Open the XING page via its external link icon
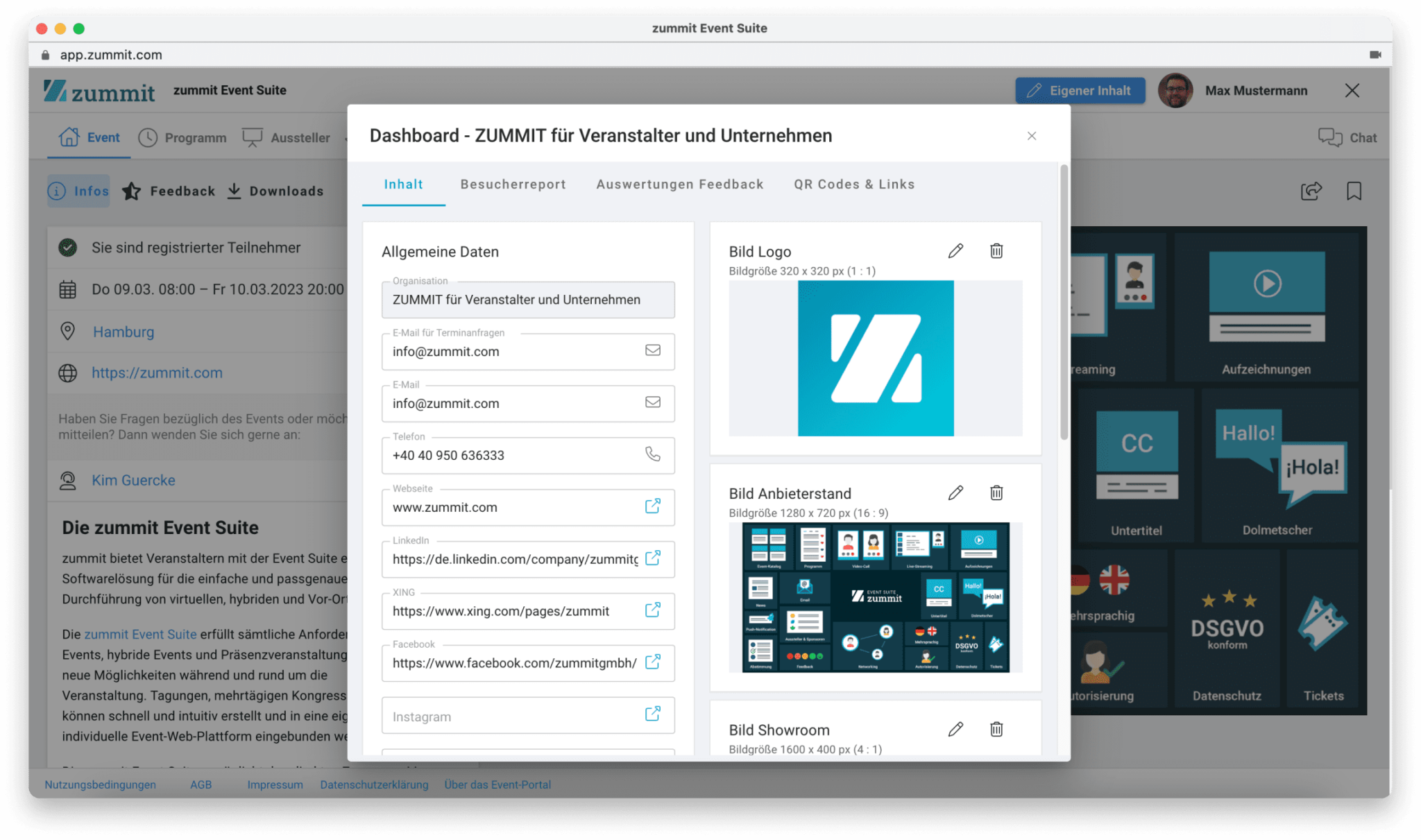The height and width of the screenshot is (840, 1421). pos(653,610)
